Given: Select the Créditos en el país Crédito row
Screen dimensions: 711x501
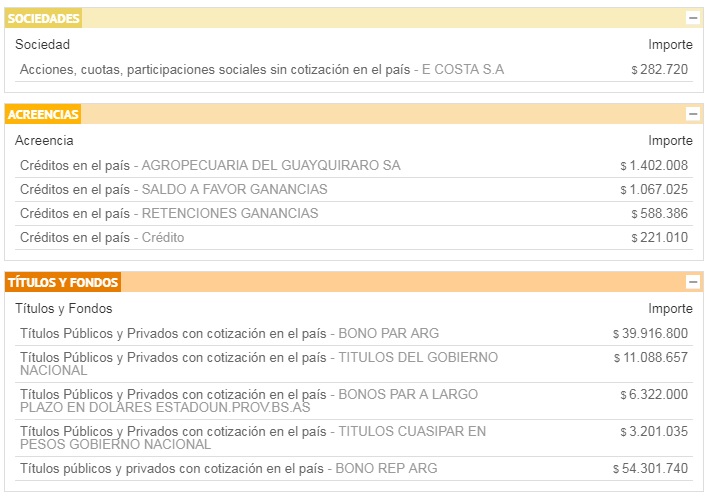Looking at the screenshot, I should (102, 237).
